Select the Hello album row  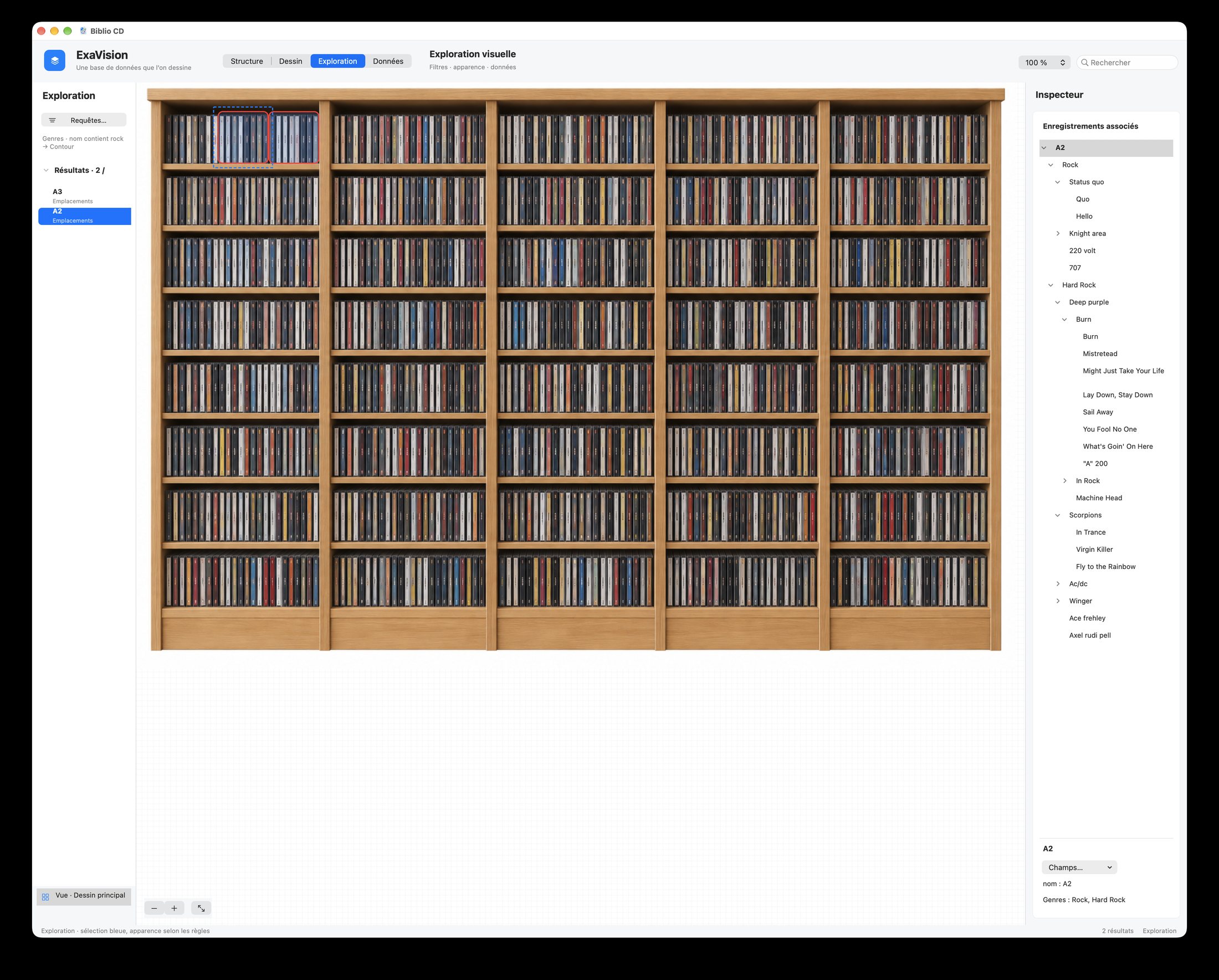1106,217
